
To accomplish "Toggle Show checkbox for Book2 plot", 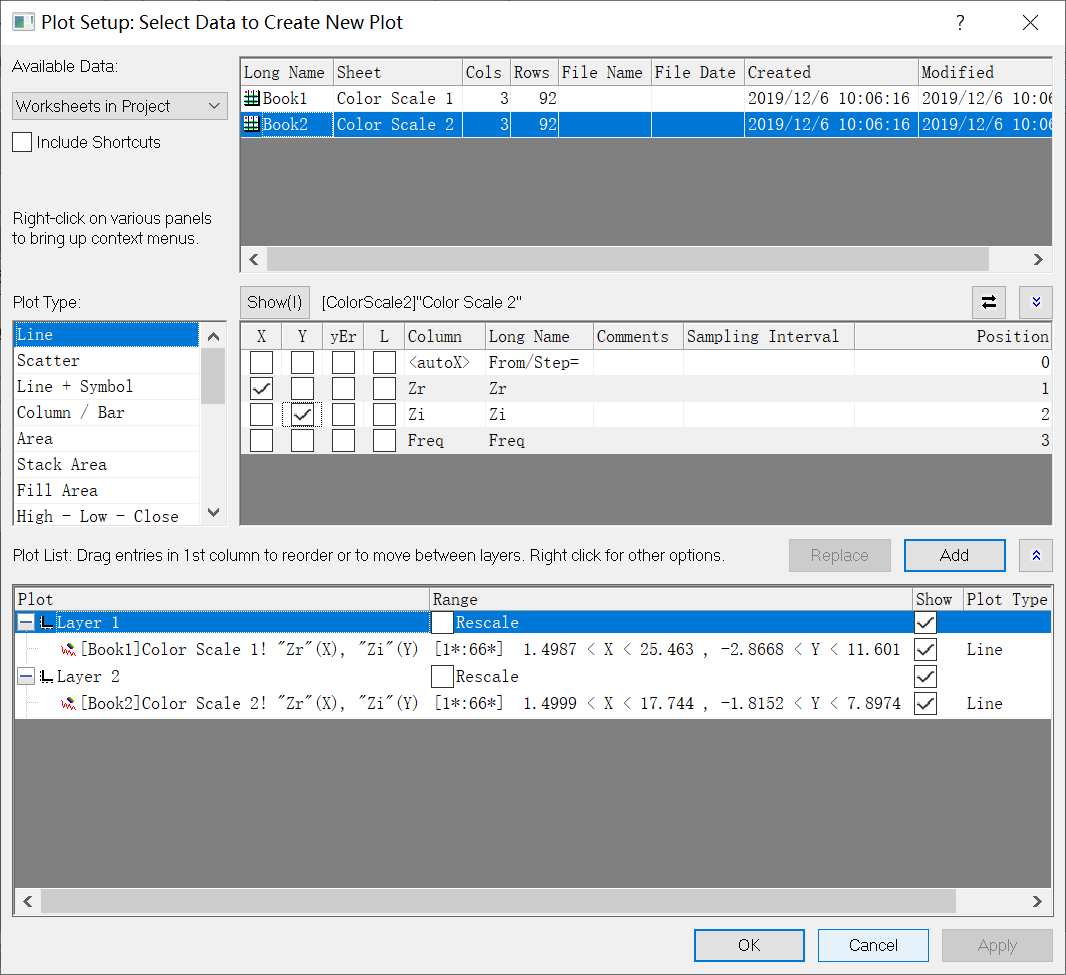I will [x=925, y=704].
